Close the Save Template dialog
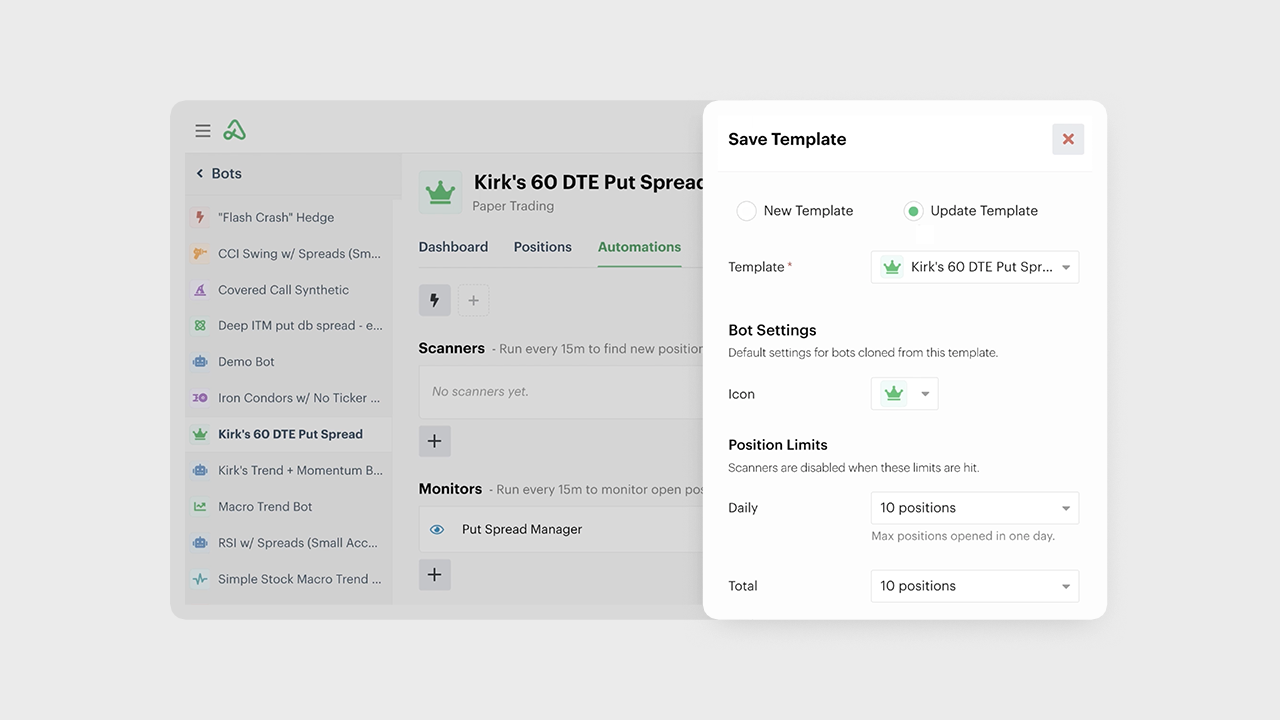 [1068, 139]
